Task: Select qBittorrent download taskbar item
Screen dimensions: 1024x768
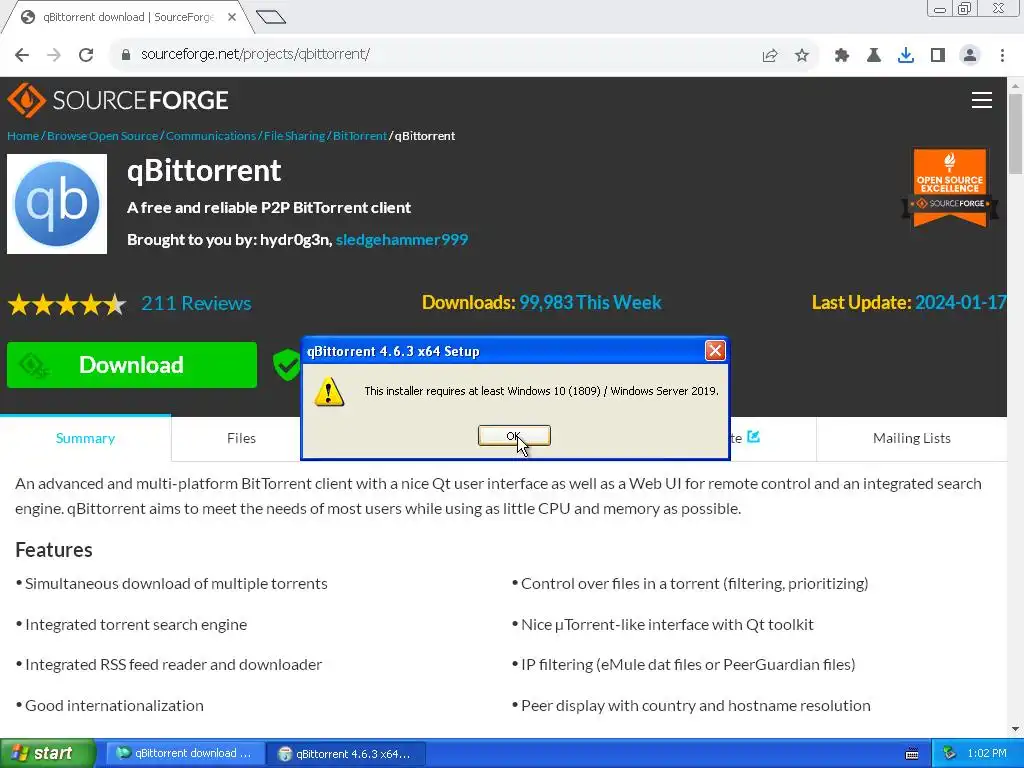Action: [x=184, y=753]
